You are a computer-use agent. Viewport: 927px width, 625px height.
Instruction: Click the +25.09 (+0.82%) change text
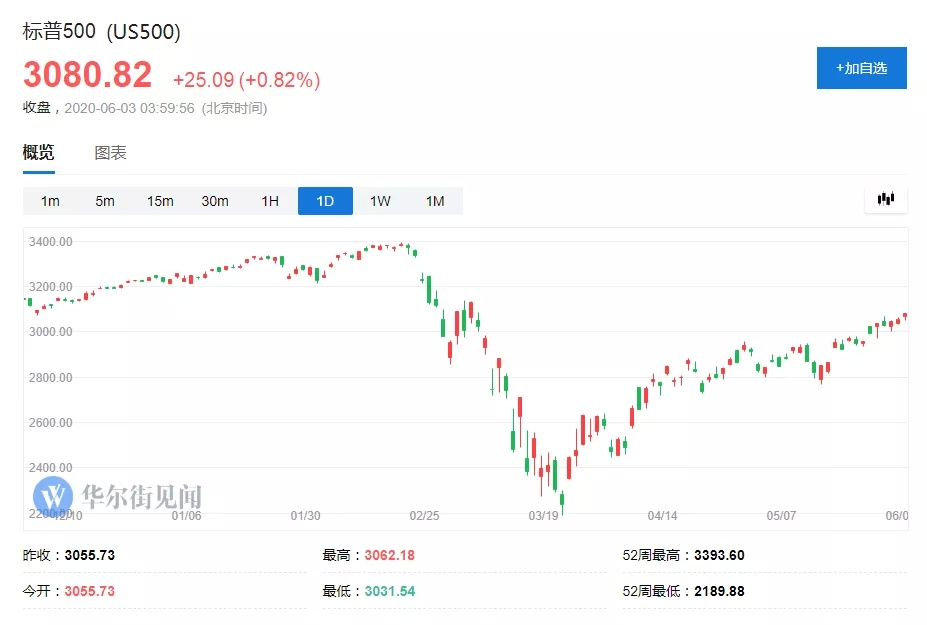click(247, 80)
